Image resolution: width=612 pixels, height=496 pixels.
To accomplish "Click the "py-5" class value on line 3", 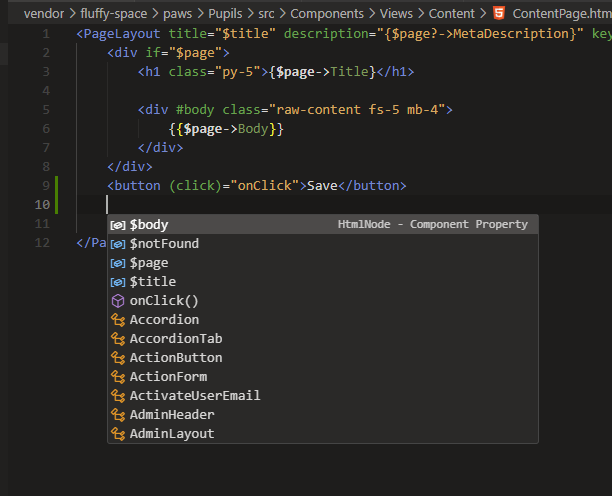I will tap(238, 72).
